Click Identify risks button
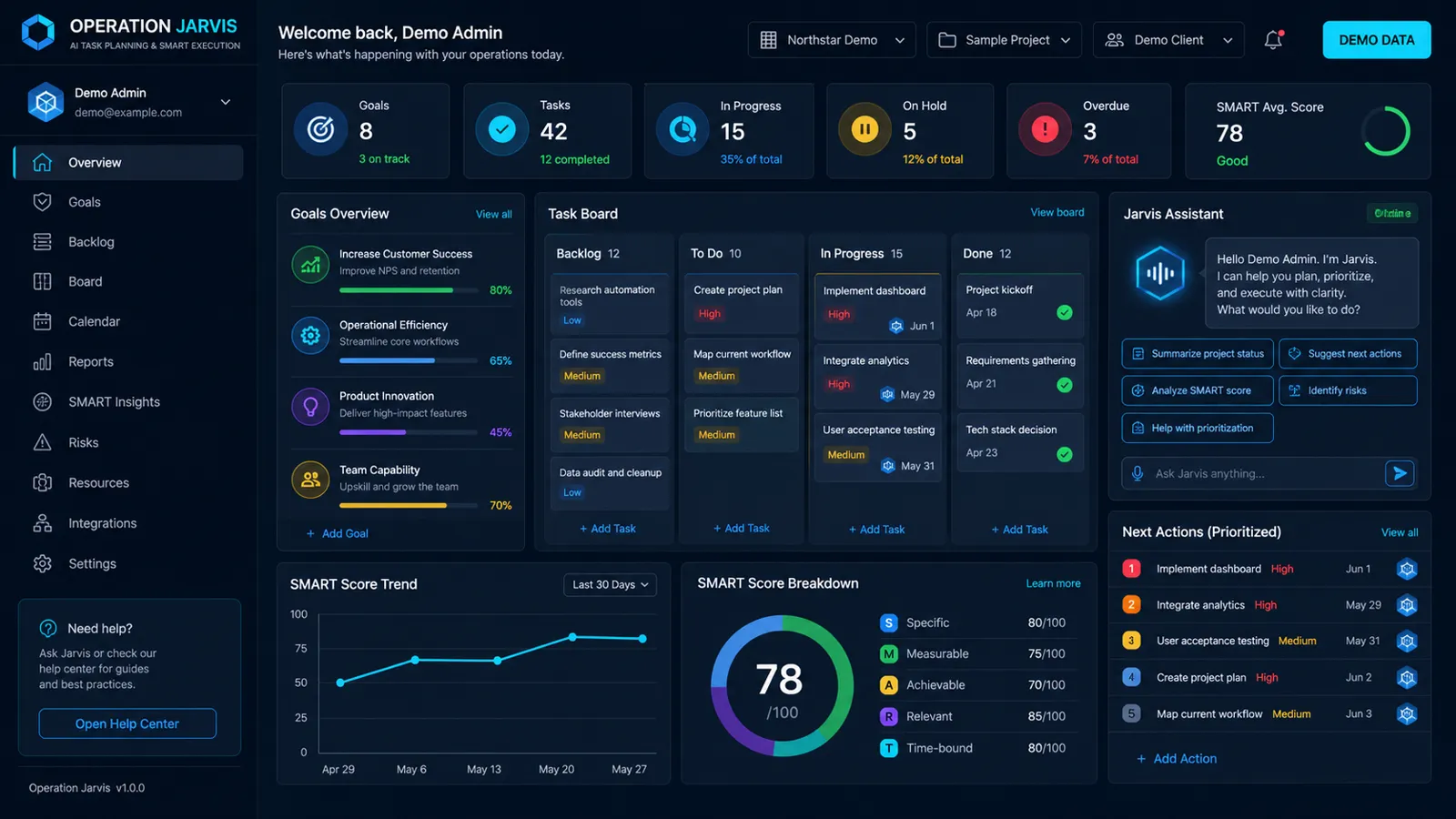Viewport: 1456px width, 819px height. click(1348, 391)
